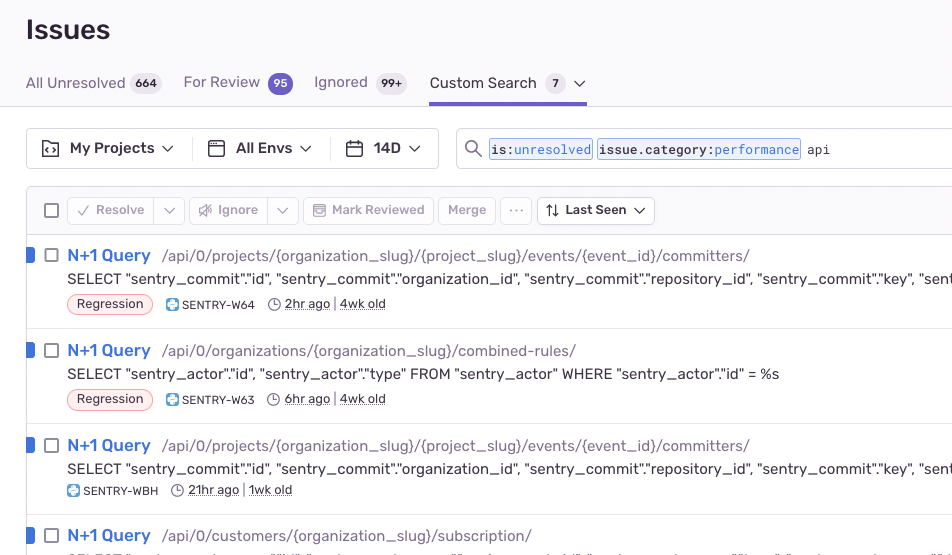The width and height of the screenshot is (952, 555).
Task: Open N+1 Query issue for combined-rules
Action: pyautogui.click(x=109, y=350)
